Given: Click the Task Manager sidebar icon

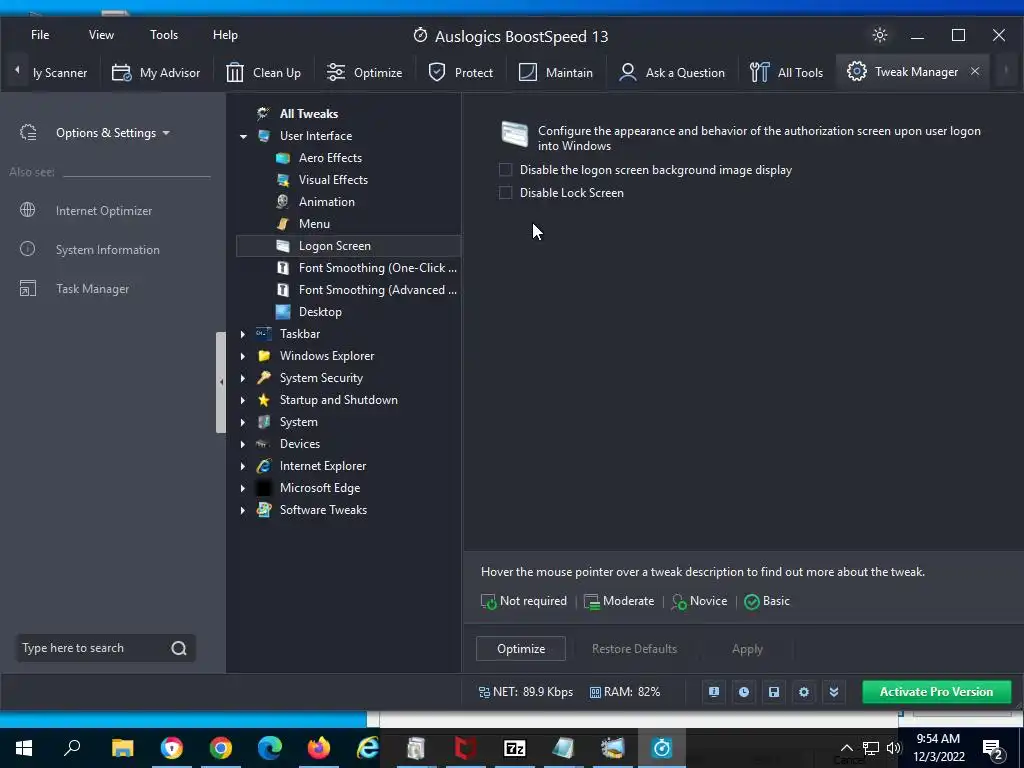Looking at the screenshot, I should 27,288.
